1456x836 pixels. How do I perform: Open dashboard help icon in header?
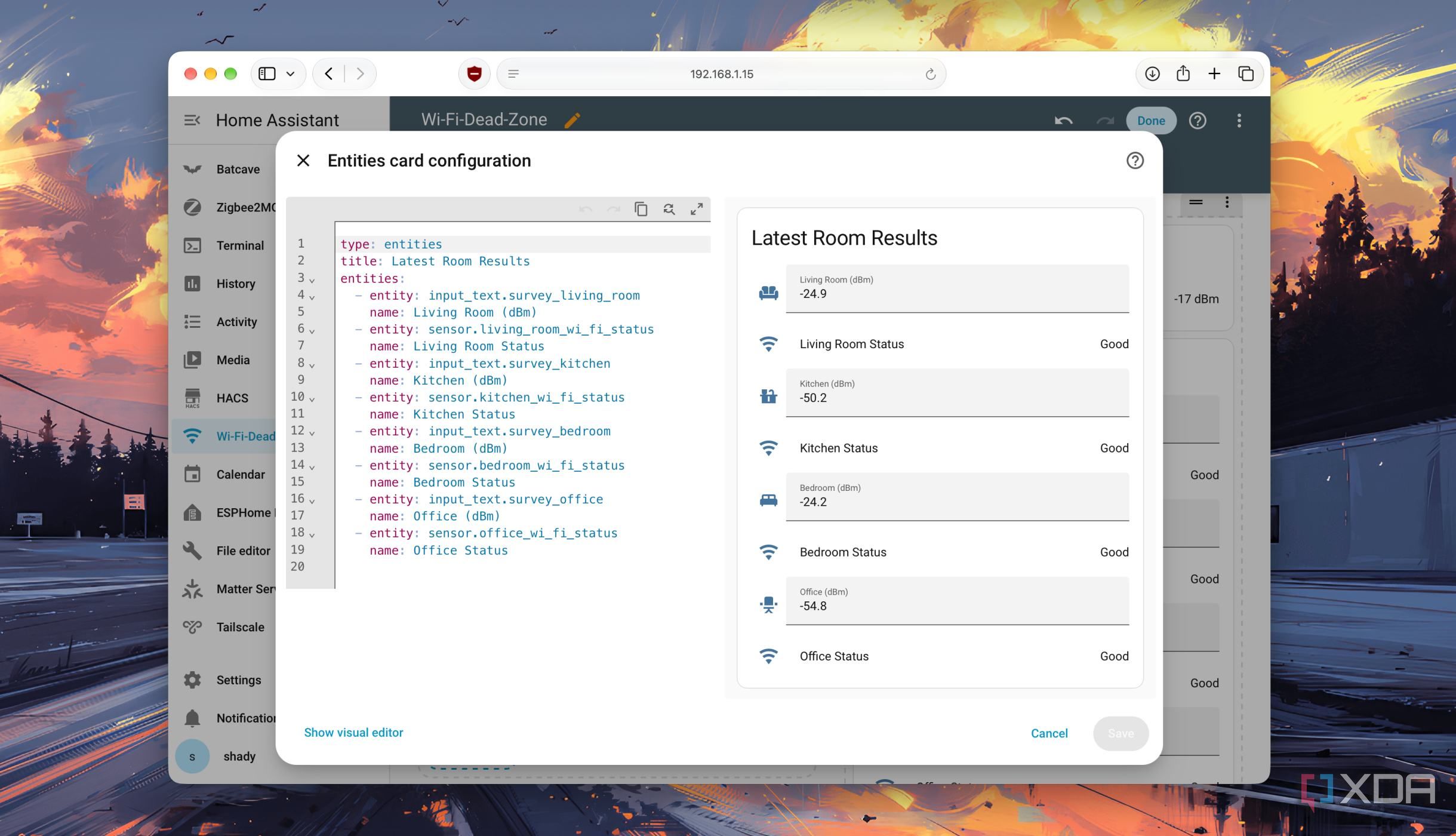click(1197, 121)
